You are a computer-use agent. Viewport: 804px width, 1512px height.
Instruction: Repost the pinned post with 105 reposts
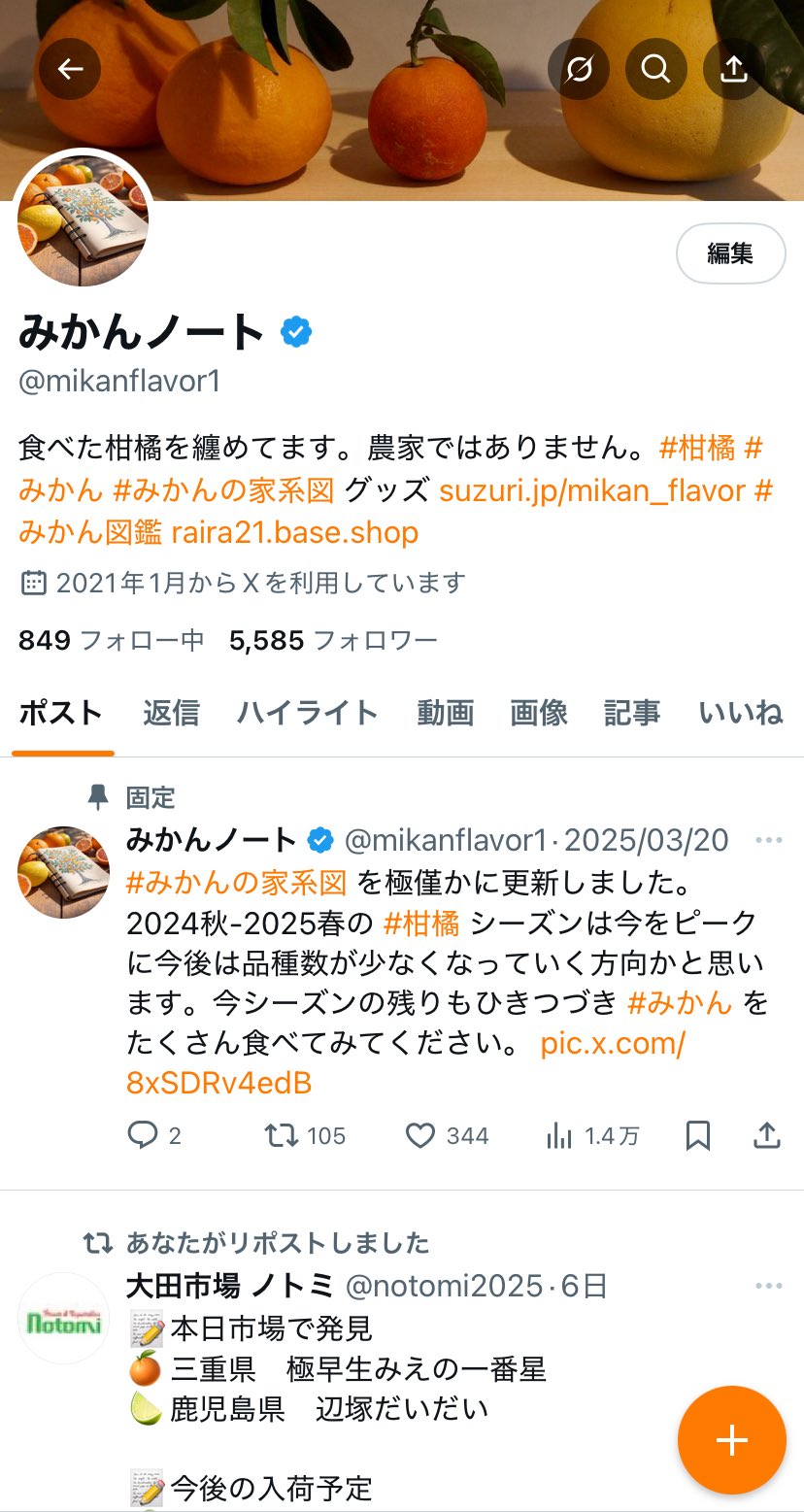[x=305, y=1135]
